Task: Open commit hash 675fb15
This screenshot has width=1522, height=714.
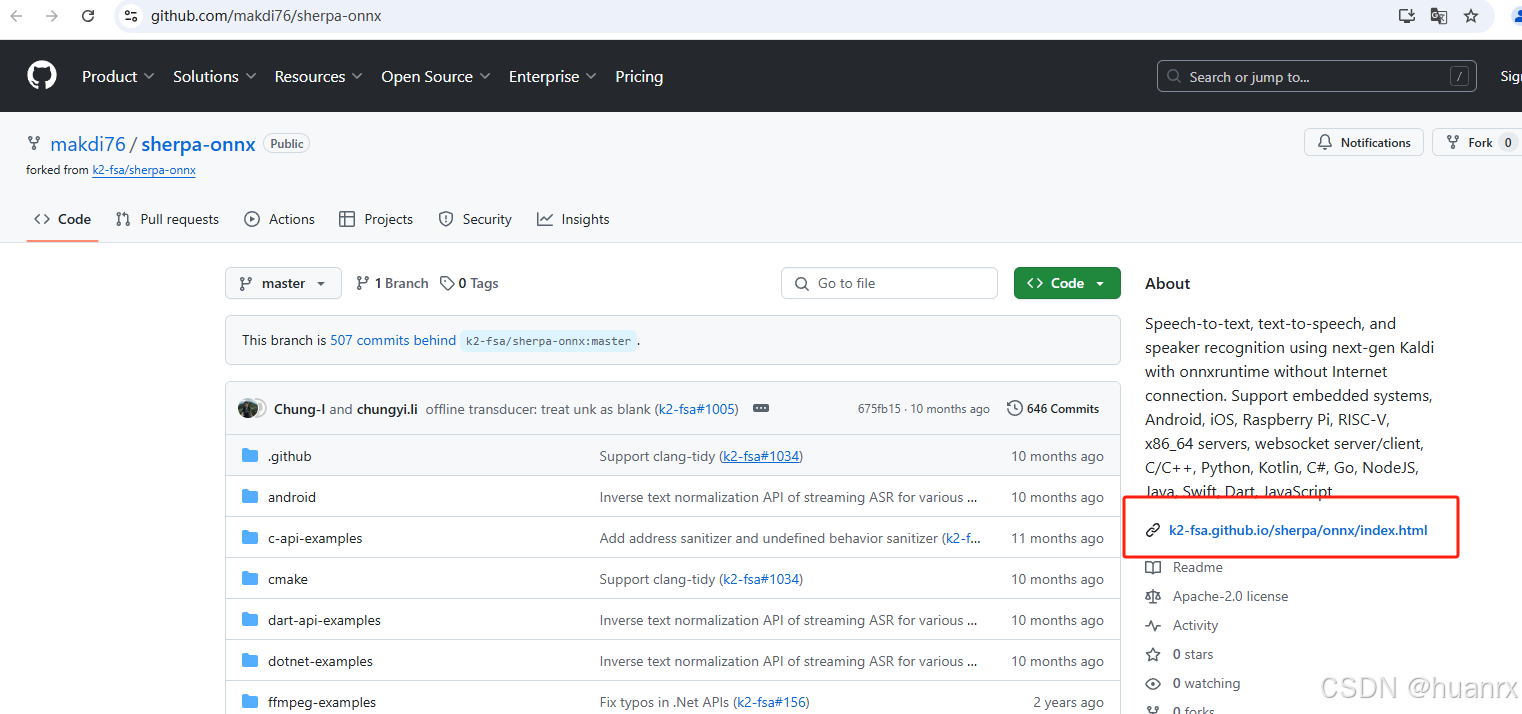Action: tap(879, 409)
